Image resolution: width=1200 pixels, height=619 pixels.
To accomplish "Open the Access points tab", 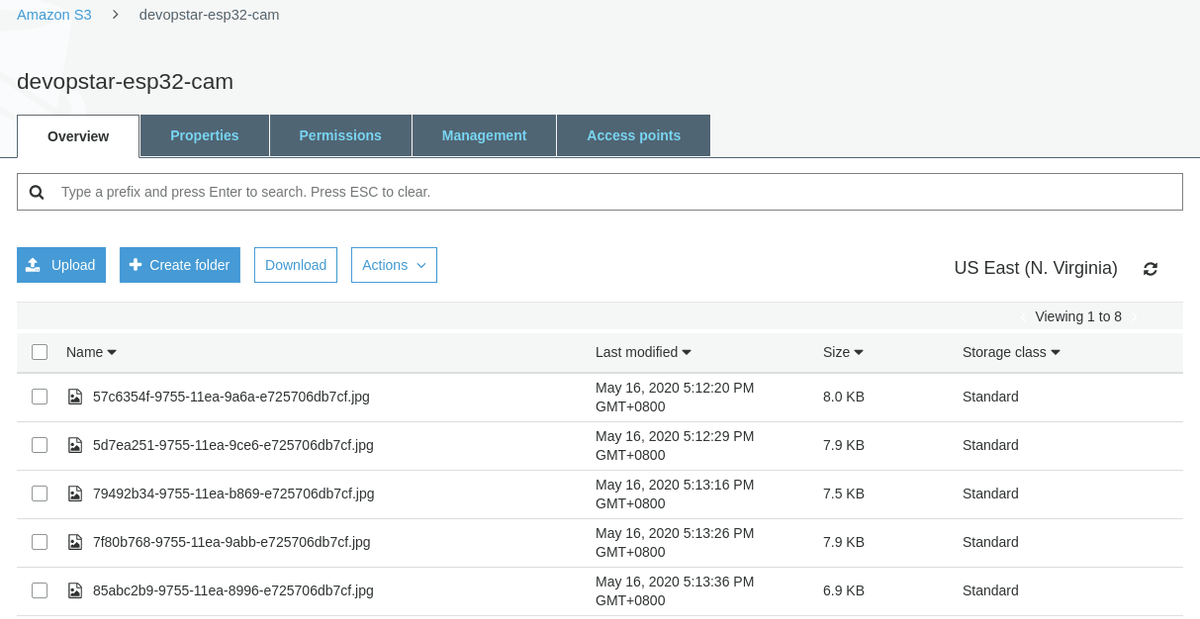I will pos(633,136).
